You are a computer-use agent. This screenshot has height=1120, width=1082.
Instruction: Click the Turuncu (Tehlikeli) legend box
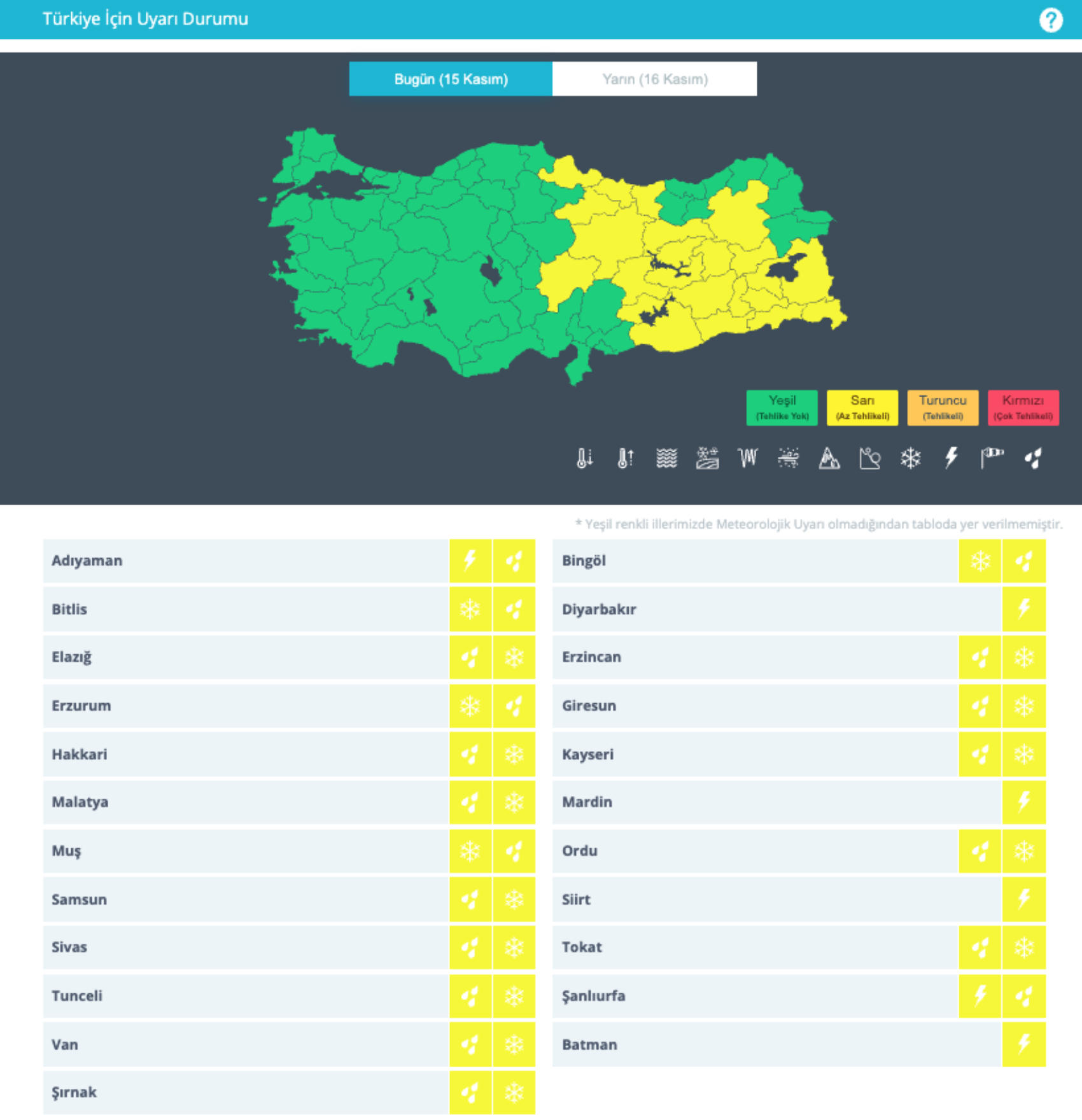943,407
